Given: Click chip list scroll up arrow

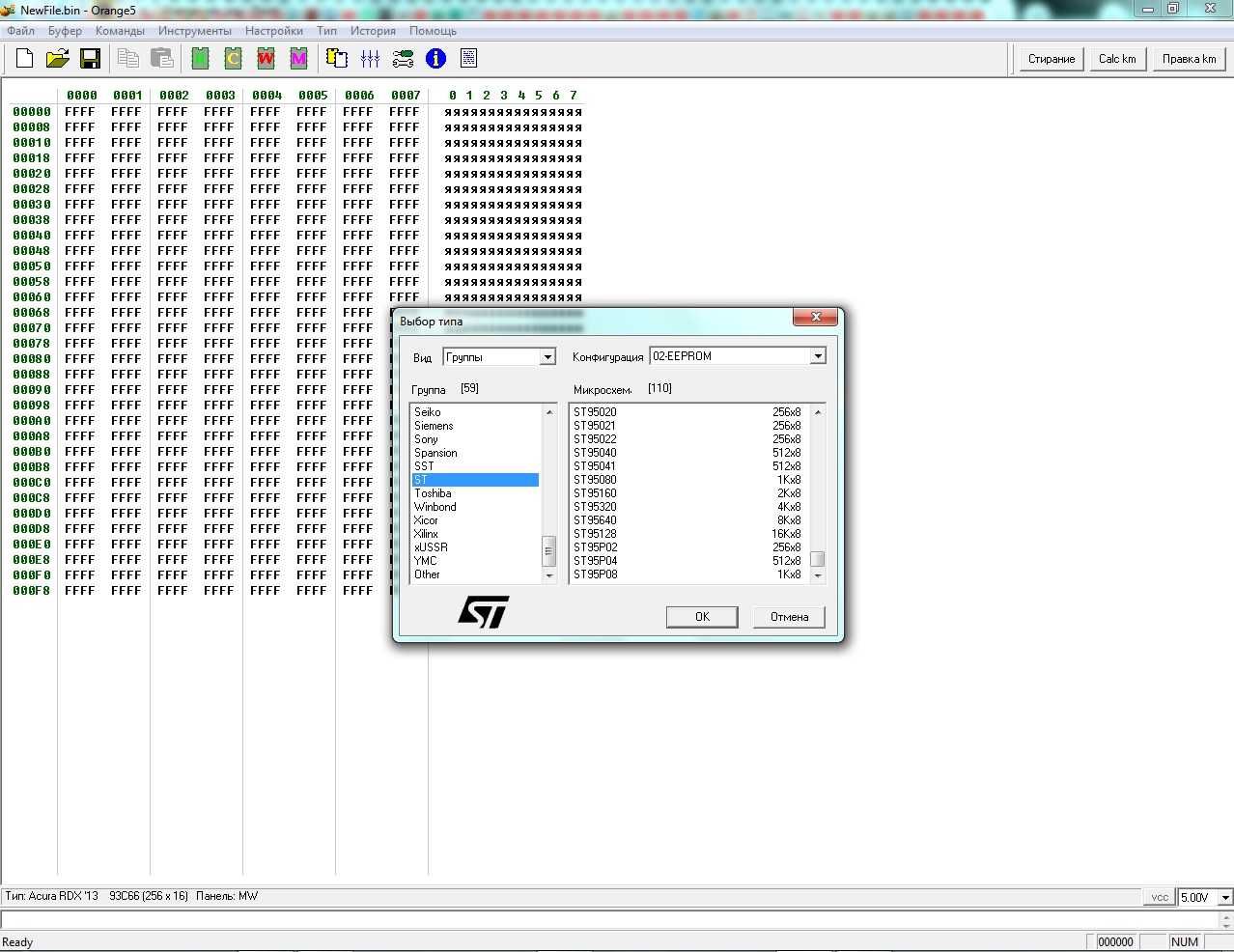Looking at the screenshot, I should tap(818, 412).
